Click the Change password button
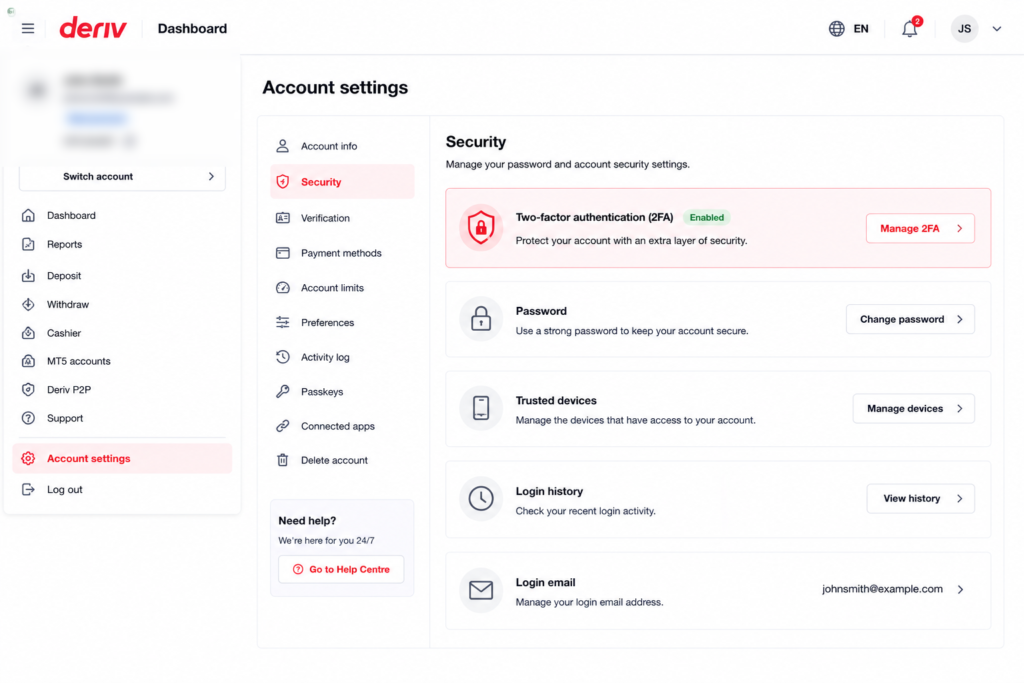The image size is (1024, 683). (x=910, y=319)
